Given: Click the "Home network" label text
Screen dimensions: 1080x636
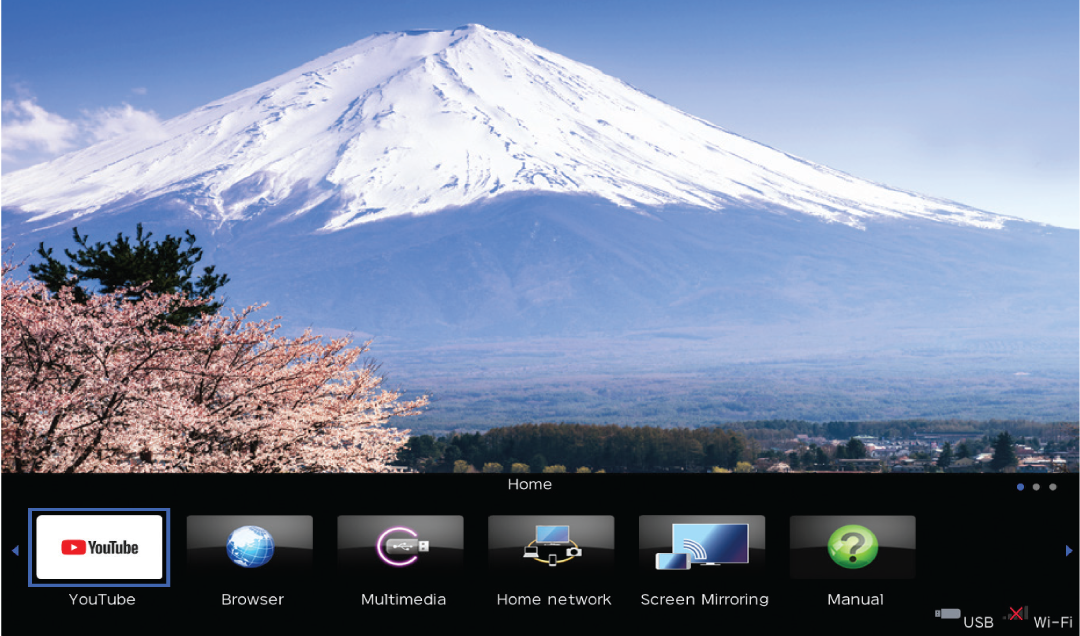Looking at the screenshot, I should click(x=554, y=599).
